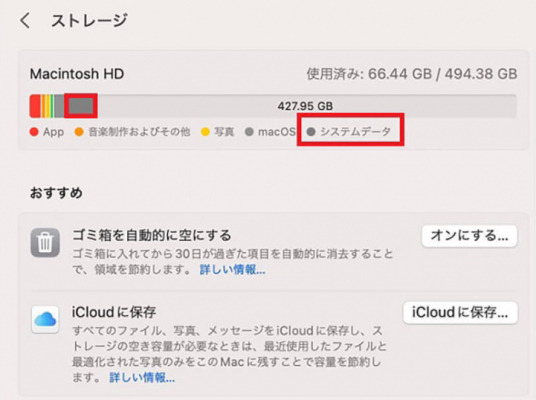Click the オンにする... button
Screen dimensions: 536x400
click(x=469, y=236)
